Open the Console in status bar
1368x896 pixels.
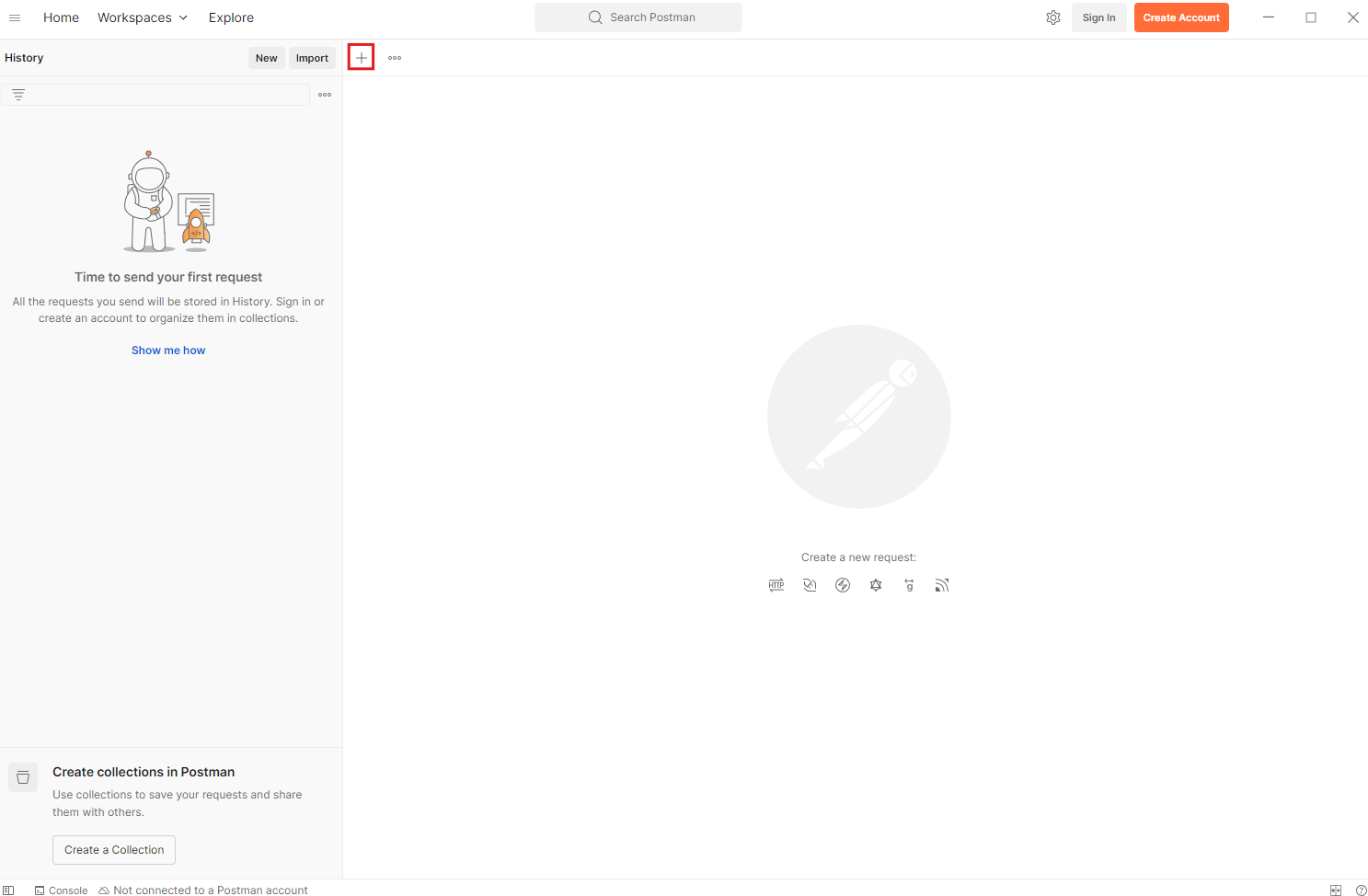[x=61, y=890]
